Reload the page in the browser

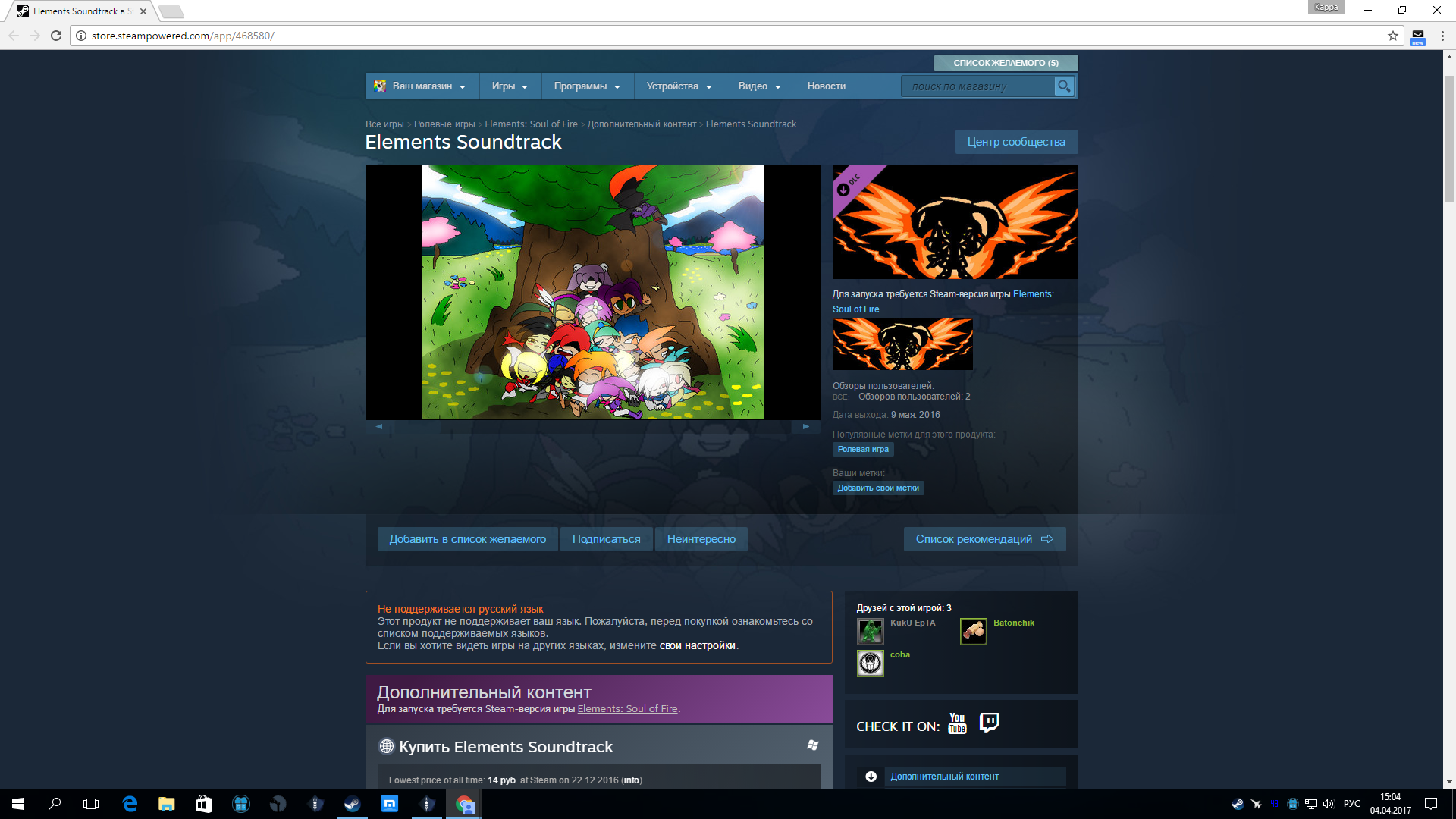click(x=56, y=36)
